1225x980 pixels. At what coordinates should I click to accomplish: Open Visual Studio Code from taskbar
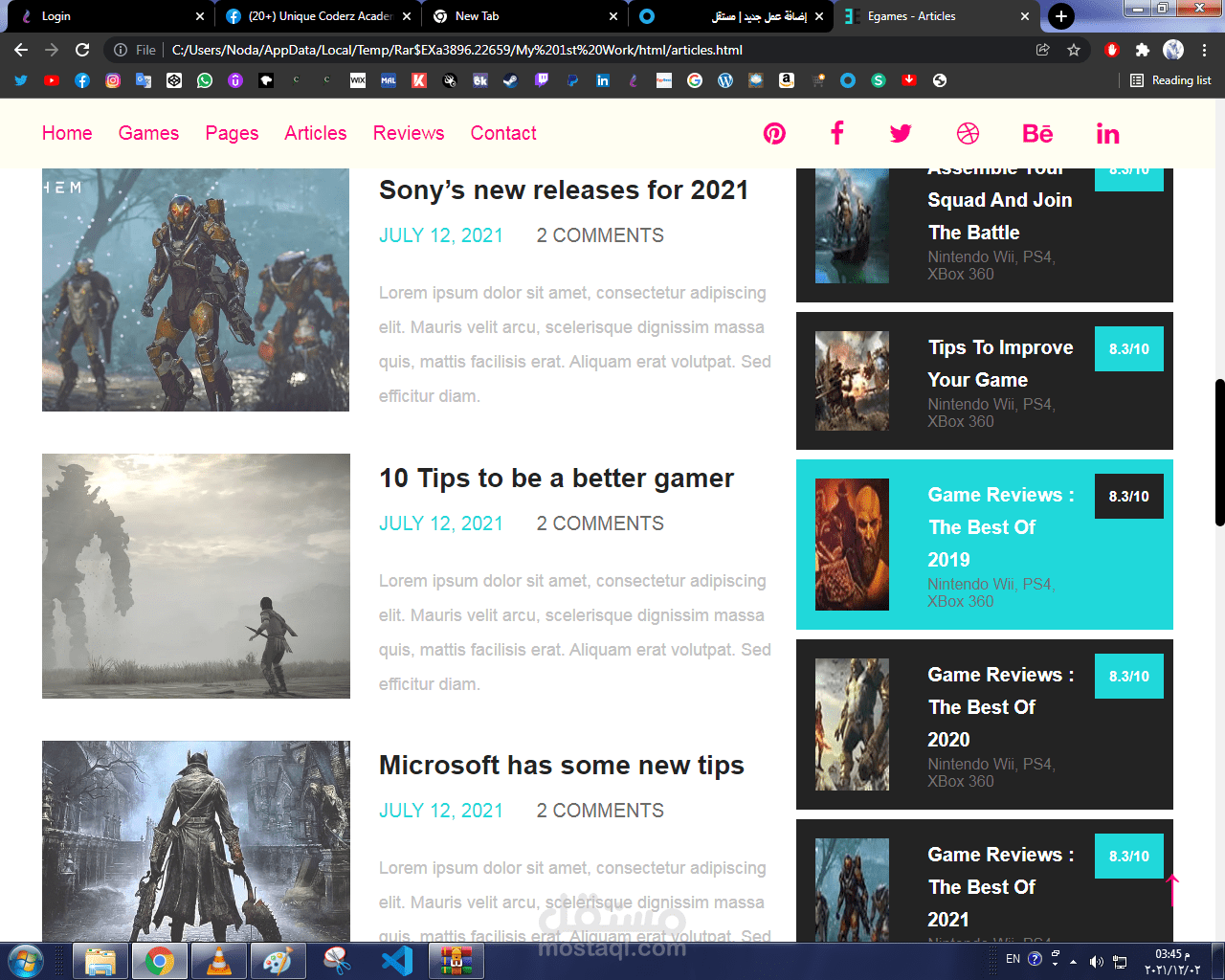pos(396,961)
